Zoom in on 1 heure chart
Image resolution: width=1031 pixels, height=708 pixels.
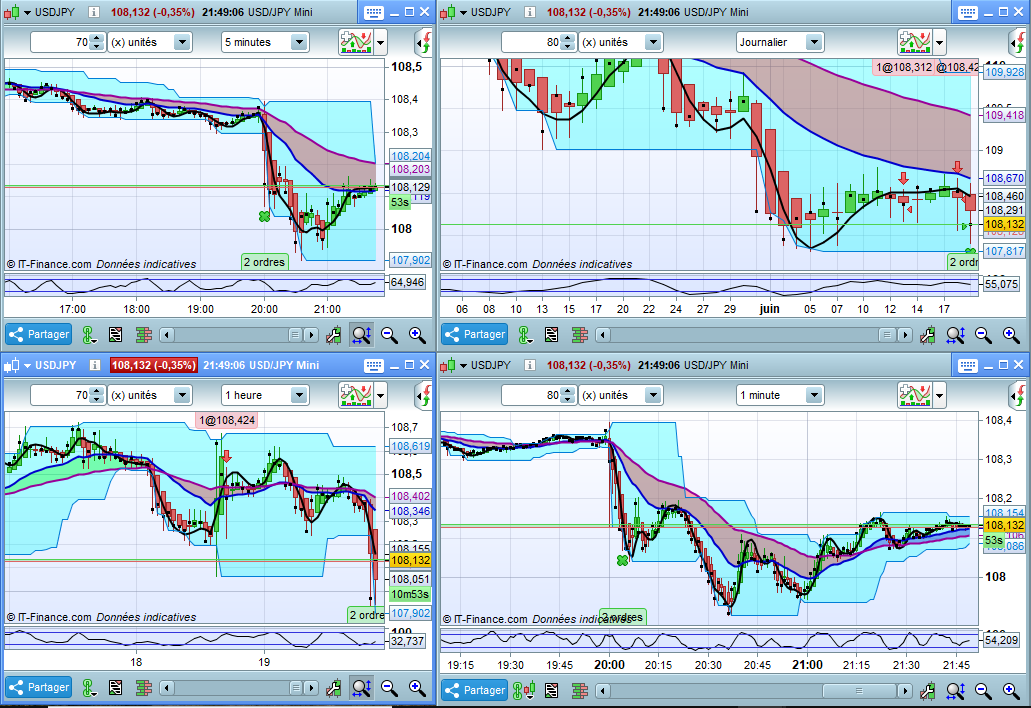[x=418, y=688]
